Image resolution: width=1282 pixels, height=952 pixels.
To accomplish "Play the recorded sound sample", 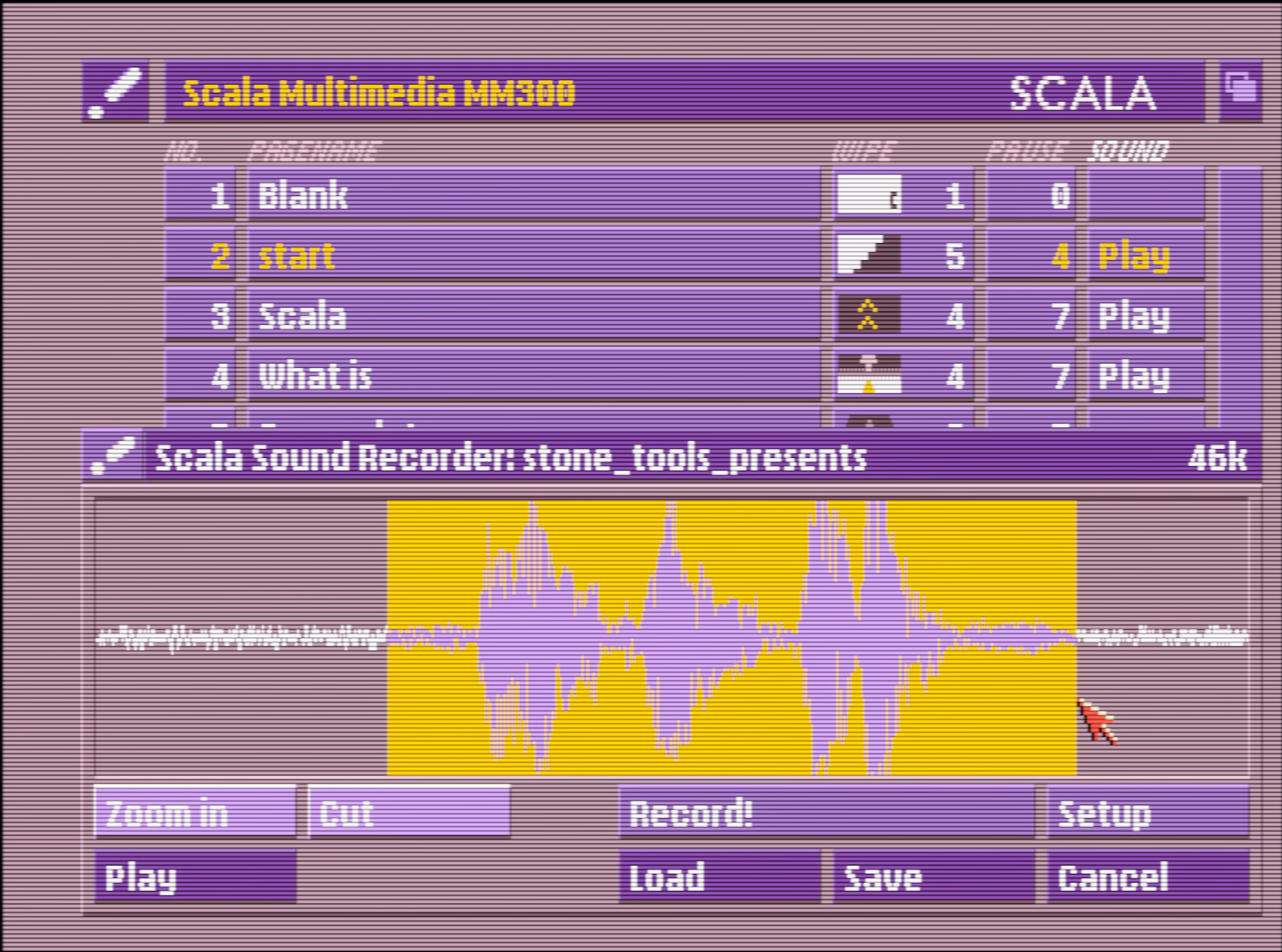I will (194, 877).
